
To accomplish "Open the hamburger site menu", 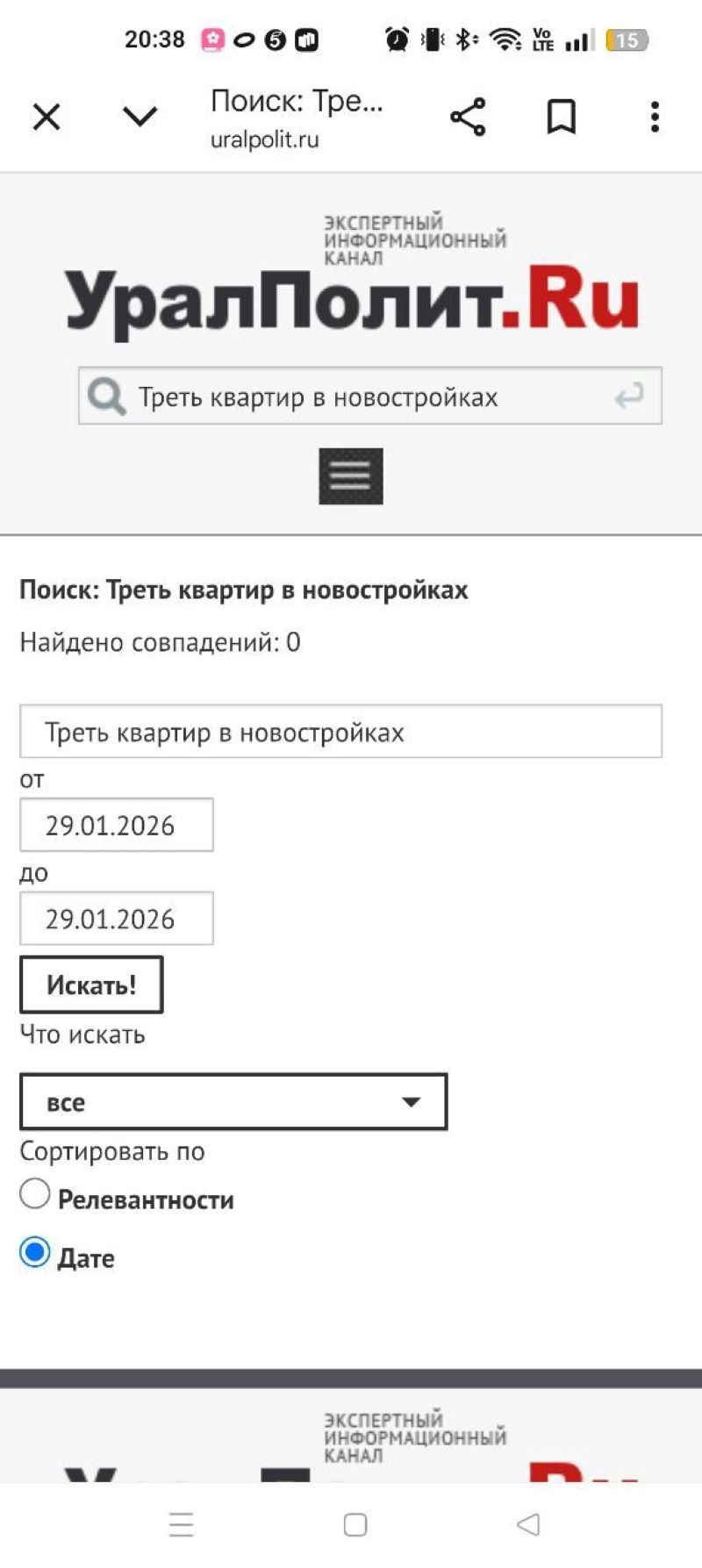I will tap(351, 476).
